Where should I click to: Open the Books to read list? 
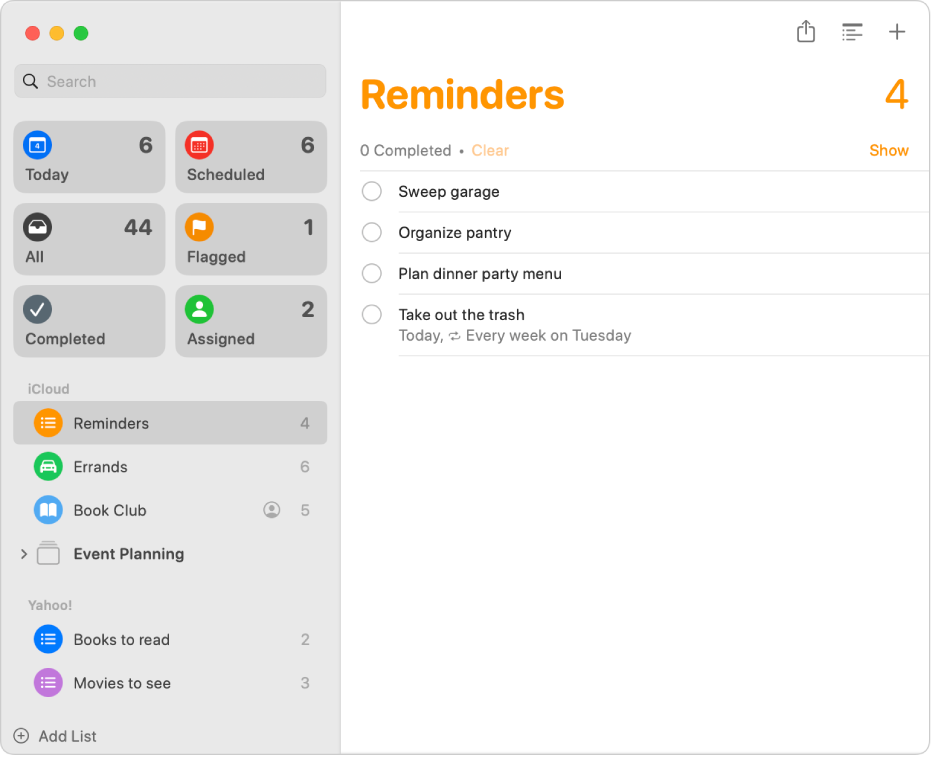point(121,640)
